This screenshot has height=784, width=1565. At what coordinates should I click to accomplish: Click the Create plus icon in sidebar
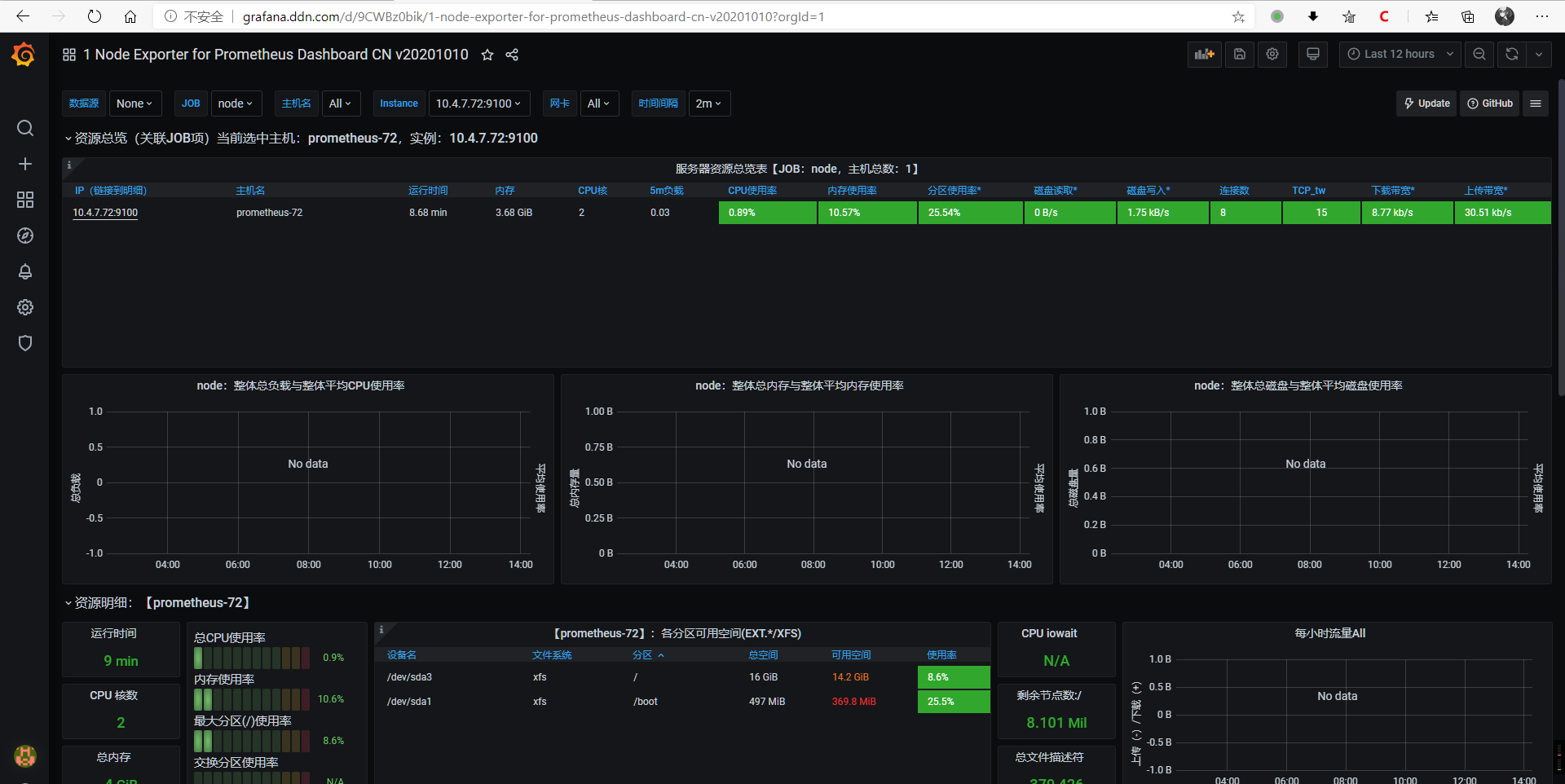click(x=25, y=164)
